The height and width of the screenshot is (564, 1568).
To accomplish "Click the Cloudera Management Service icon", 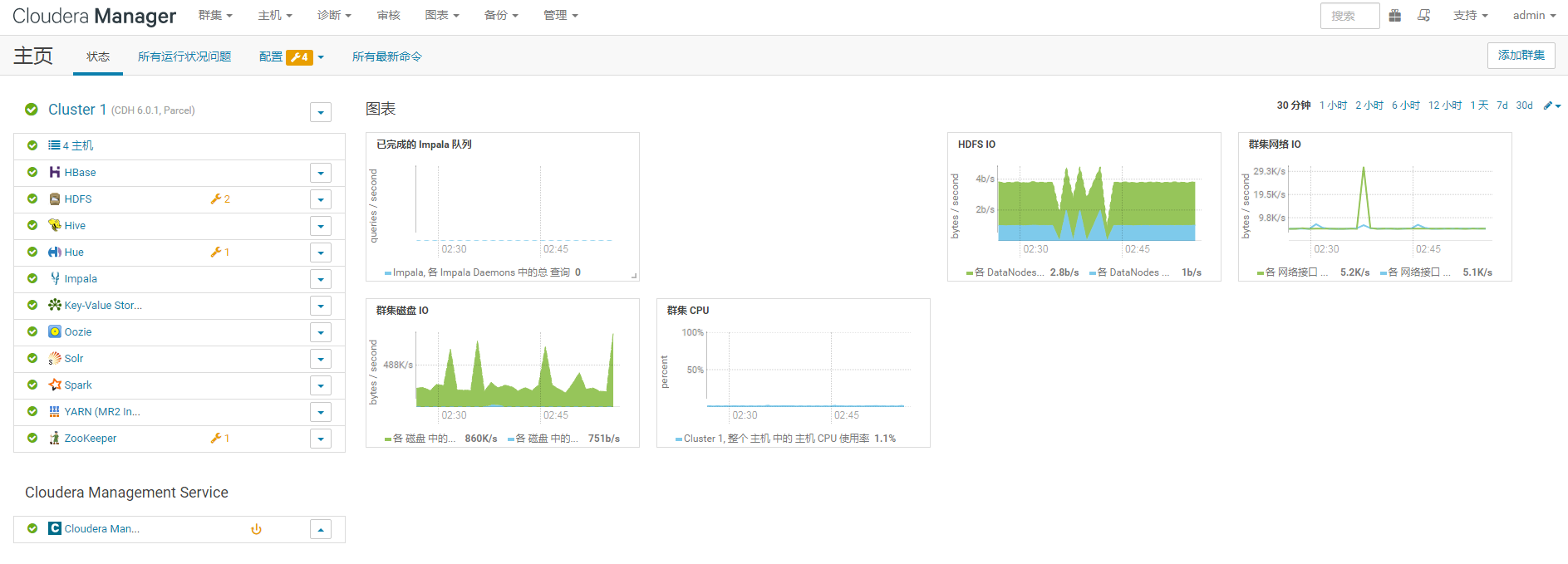I will pos(55,528).
